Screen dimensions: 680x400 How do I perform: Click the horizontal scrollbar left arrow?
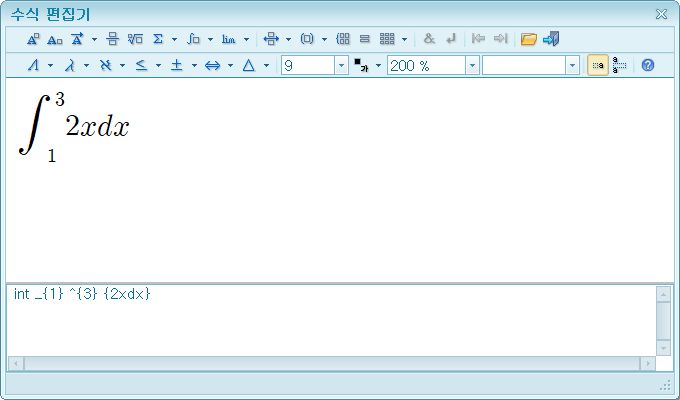[x=16, y=363]
